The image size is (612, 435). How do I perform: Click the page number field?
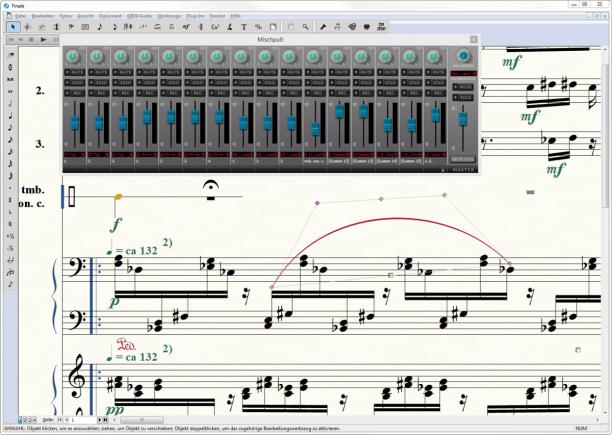pos(83,420)
